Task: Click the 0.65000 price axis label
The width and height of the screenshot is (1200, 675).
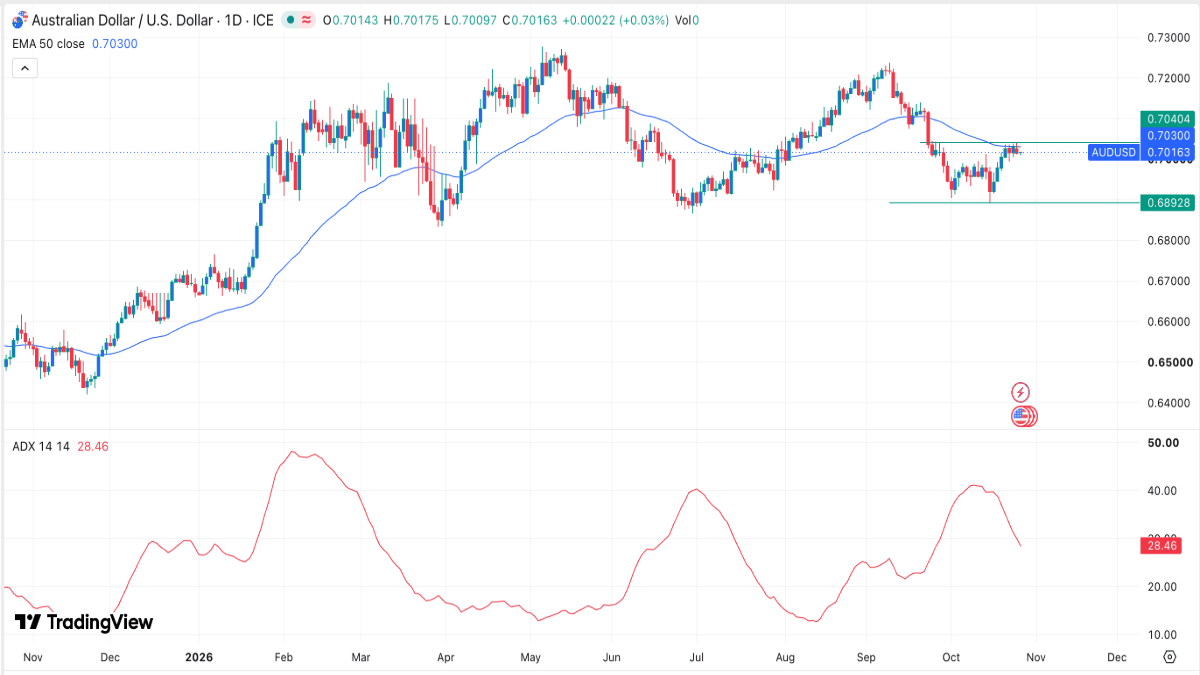Action: click(x=1168, y=362)
